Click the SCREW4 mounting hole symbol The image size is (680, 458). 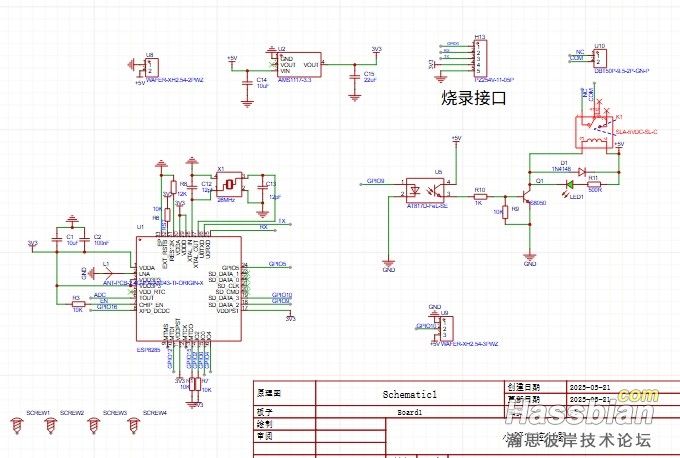(x=134, y=425)
